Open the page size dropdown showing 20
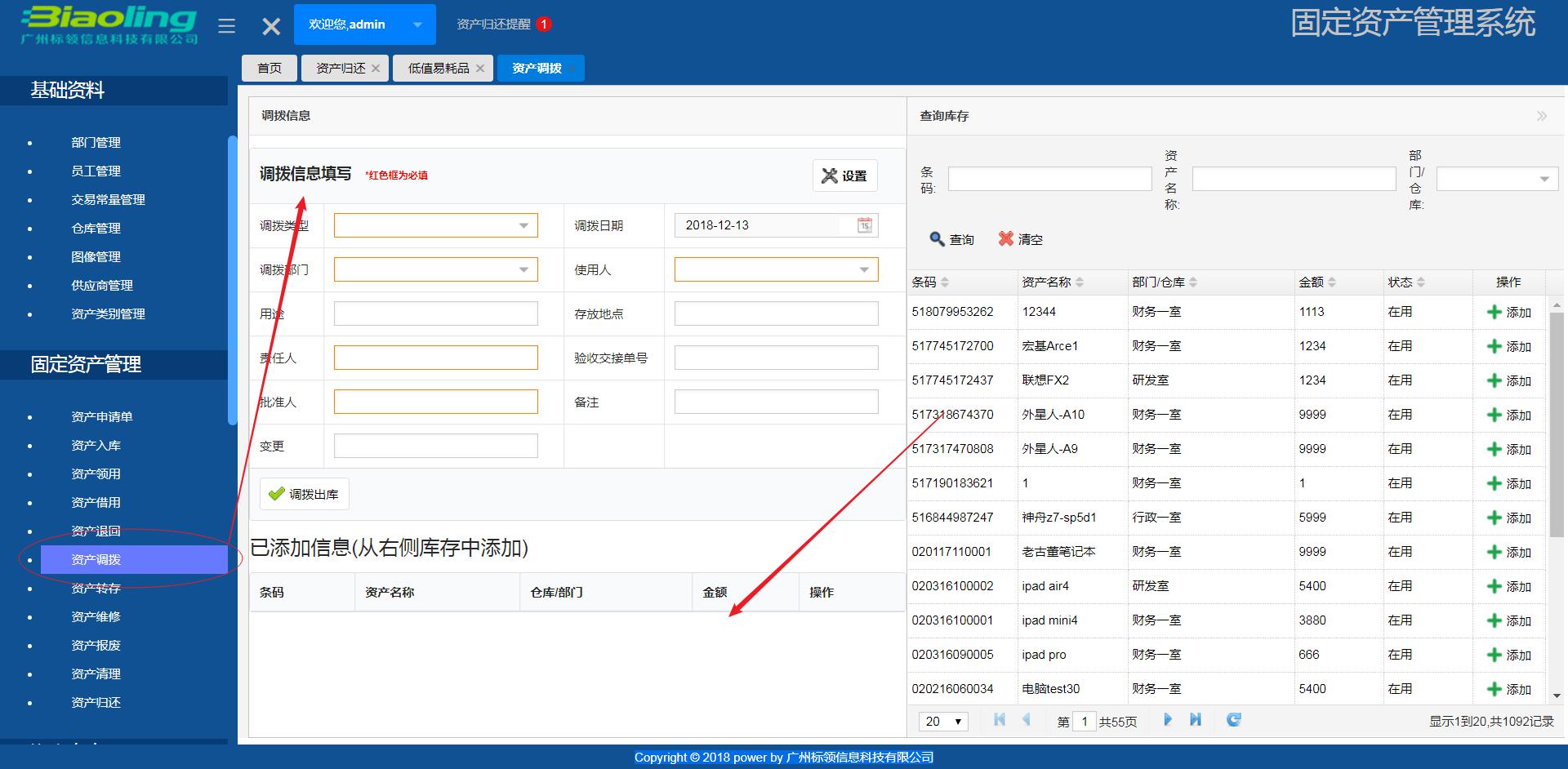This screenshot has width=1568, height=769. click(942, 721)
